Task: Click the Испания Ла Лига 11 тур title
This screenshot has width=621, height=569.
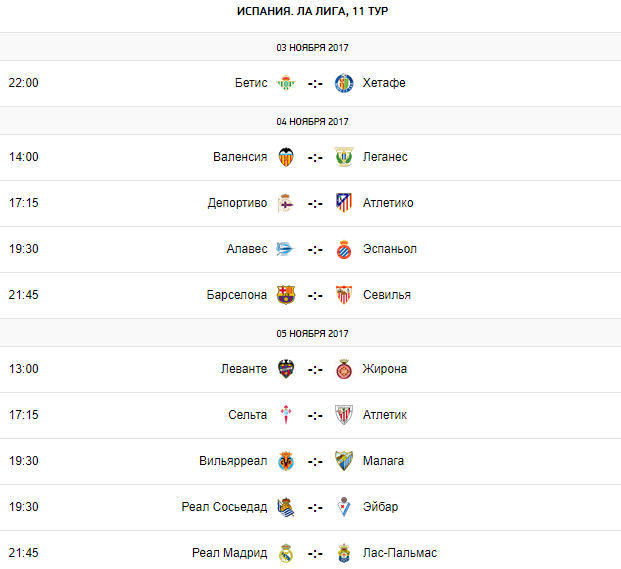Action: pyautogui.click(x=310, y=11)
